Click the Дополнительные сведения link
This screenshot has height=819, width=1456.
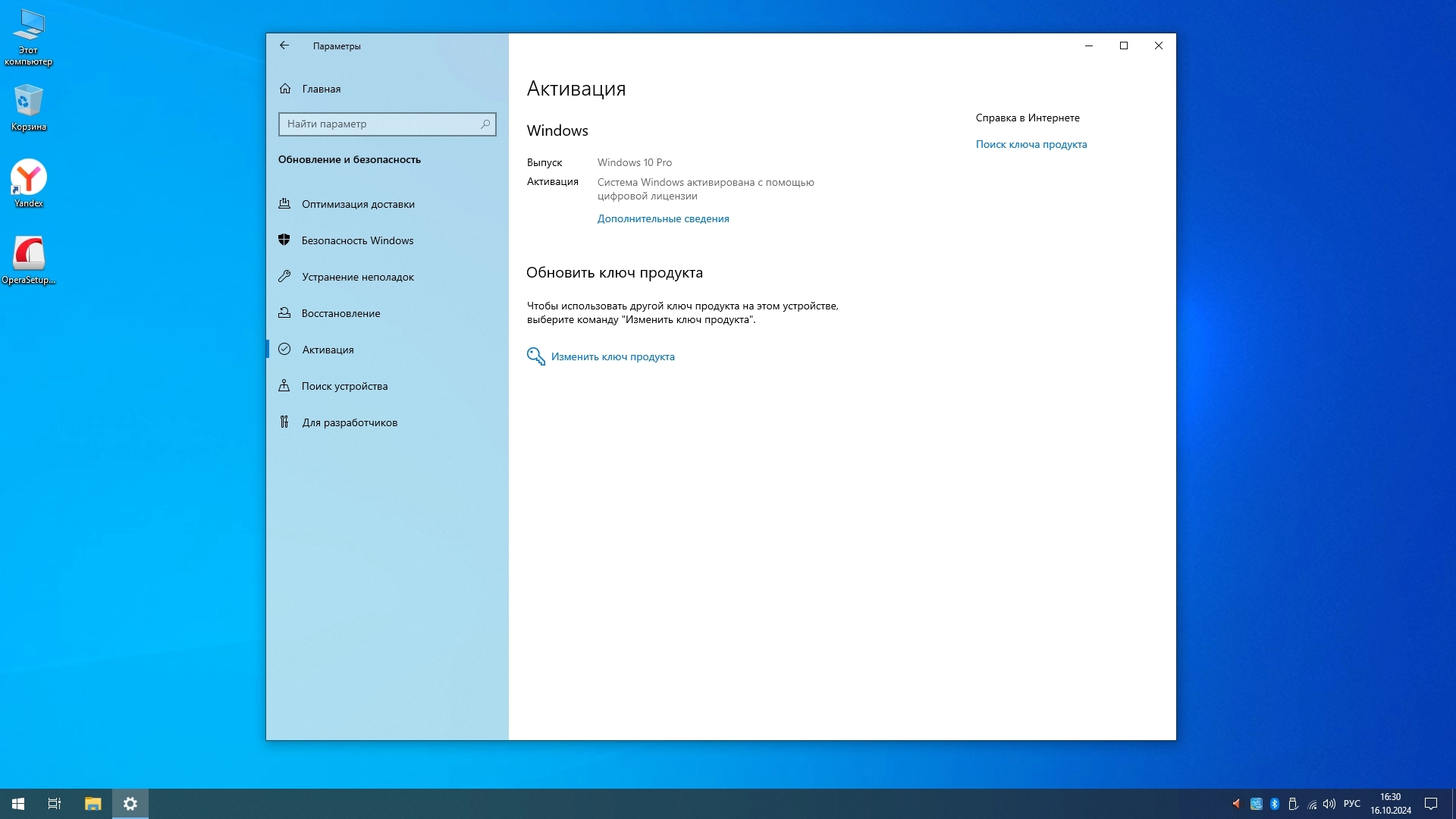663,218
